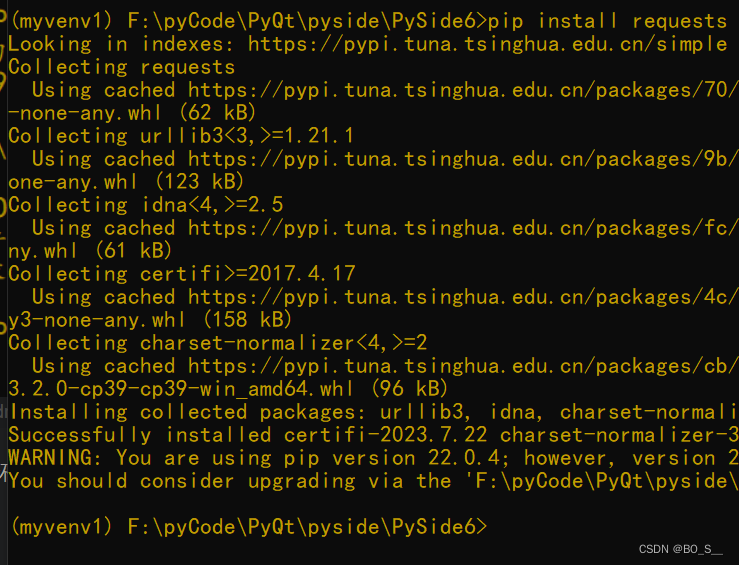Click the CSDN @BO_S__ watermark
This screenshot has height=565, width=739.
pos(680,549)
